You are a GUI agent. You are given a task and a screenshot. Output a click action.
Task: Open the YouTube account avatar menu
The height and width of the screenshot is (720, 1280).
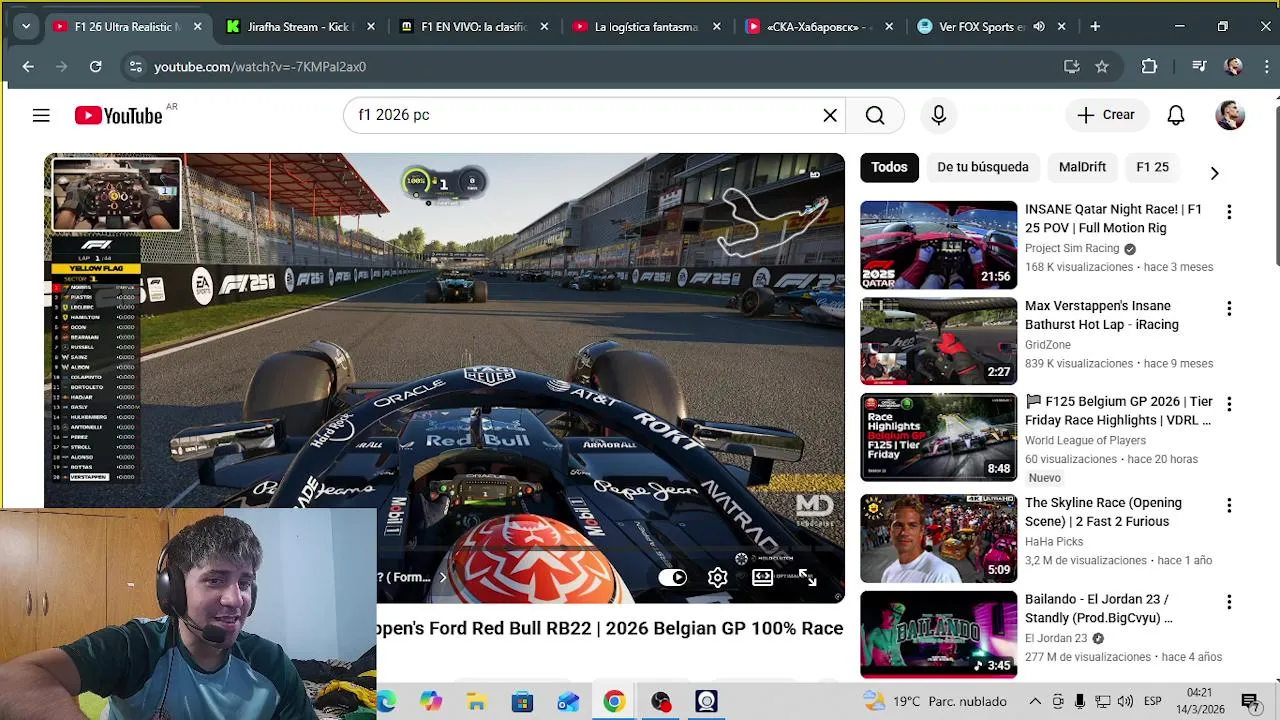[x=1230, y=115]
